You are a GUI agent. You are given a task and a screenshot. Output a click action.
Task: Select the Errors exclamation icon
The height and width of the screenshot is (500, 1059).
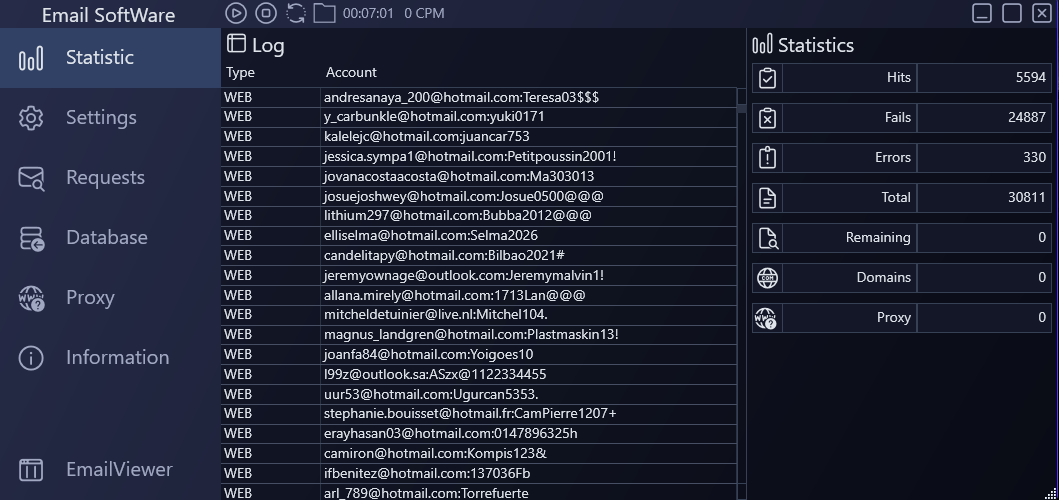(x=767, y=158)
